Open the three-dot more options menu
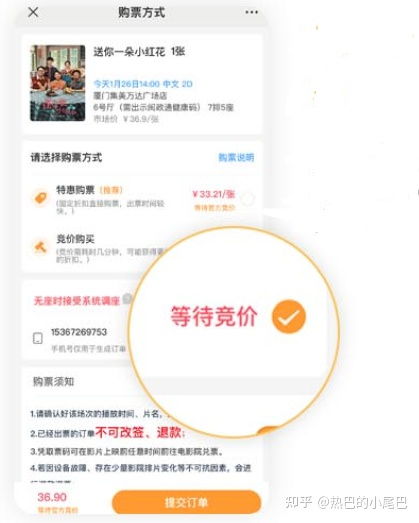The width and height of the screenshot is (419, 523). coord(251,12)
